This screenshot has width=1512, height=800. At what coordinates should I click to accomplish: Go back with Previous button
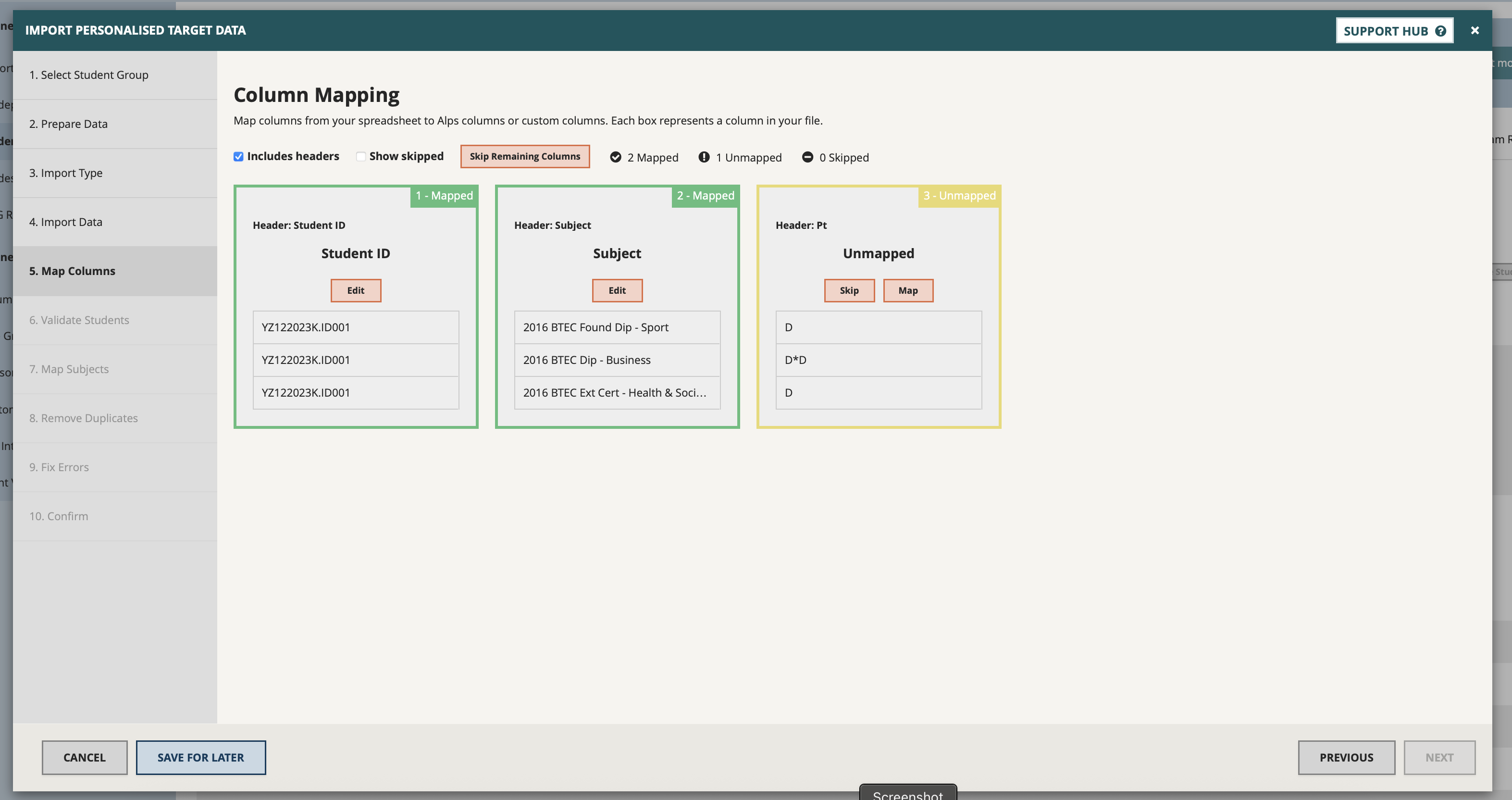tap(1347, 758)
